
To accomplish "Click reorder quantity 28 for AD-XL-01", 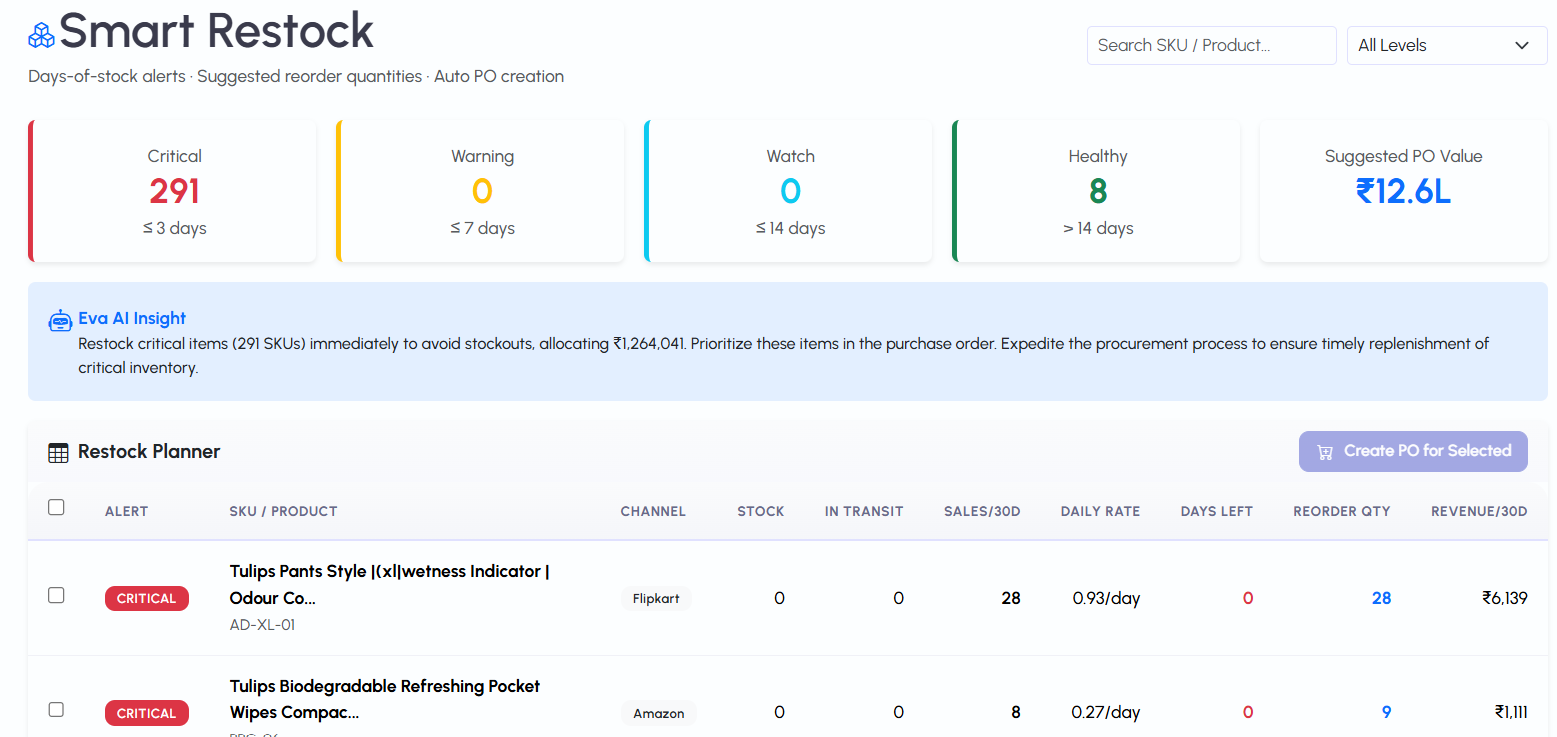I will click(1381, 598).
